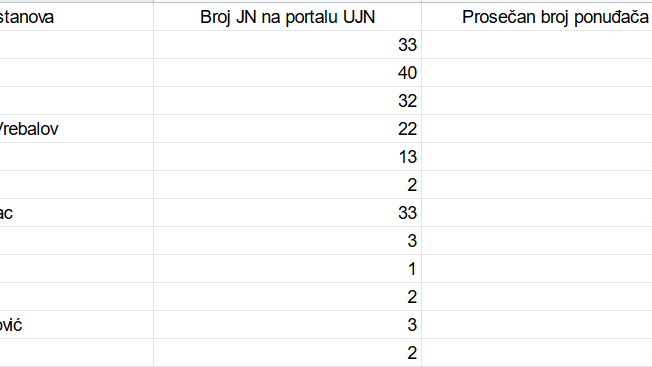Select the cell containing value 40
Image resolution: width=652 pixels, height=367 pixels.
pos(287,73)
